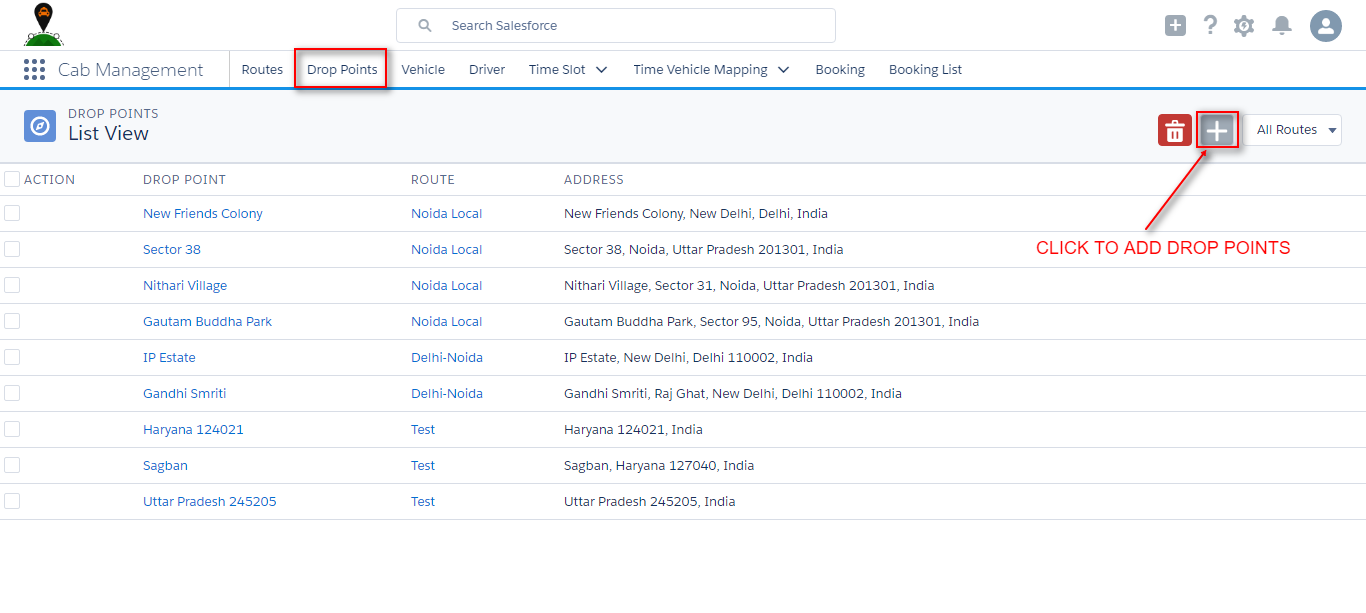Screen dimensions: 1366x613
Task: Click inside the Search Salesforce field
Action: (615, 25)
